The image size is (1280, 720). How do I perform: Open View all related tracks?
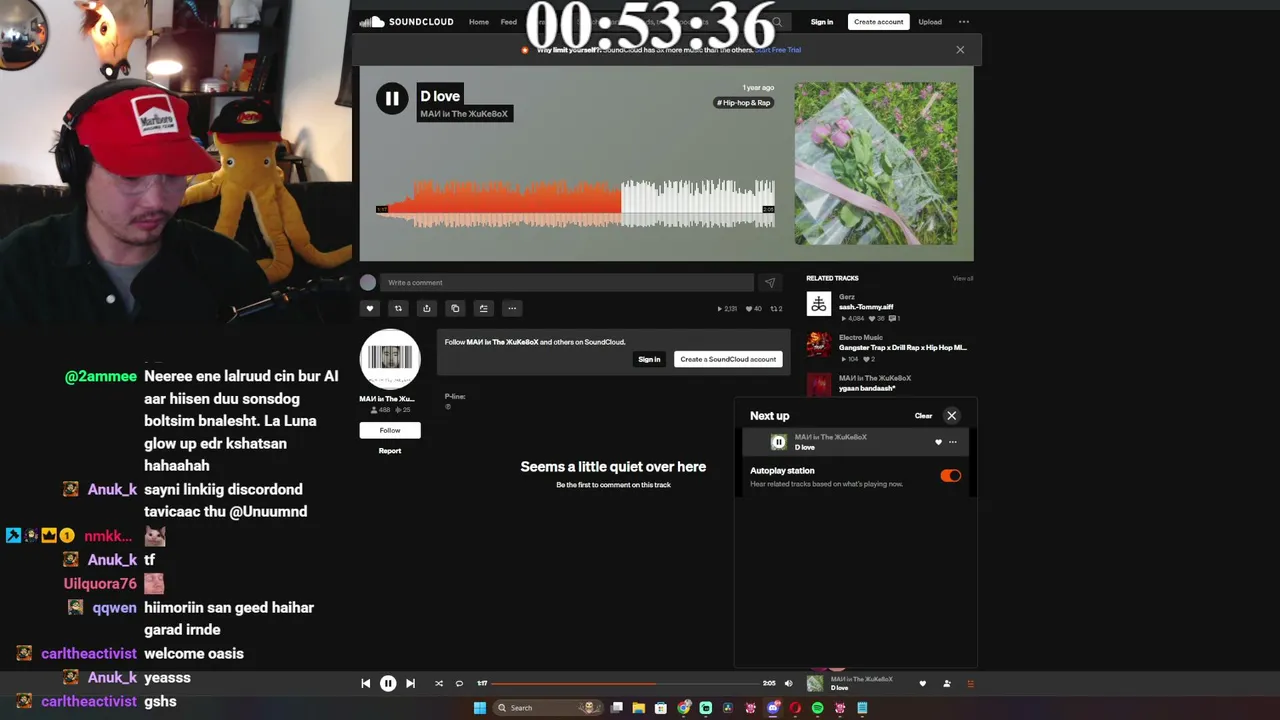(x=963, y=278)
